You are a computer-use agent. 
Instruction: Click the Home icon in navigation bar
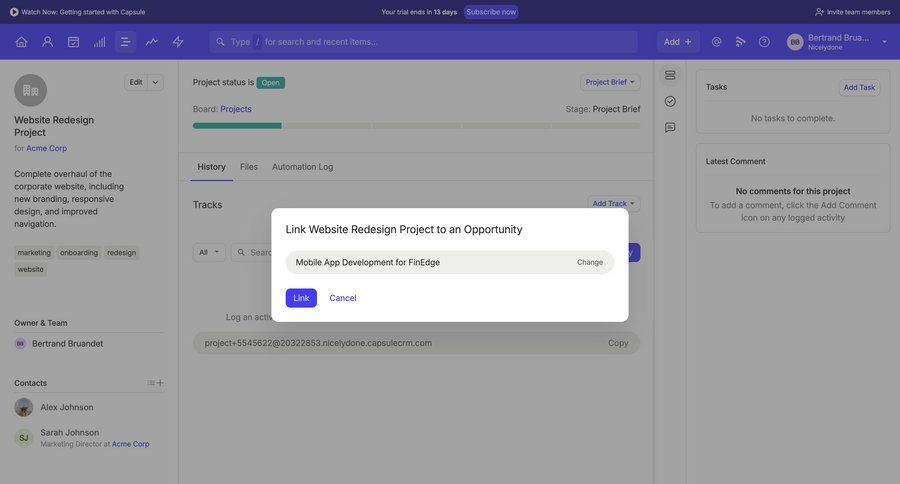21,42
